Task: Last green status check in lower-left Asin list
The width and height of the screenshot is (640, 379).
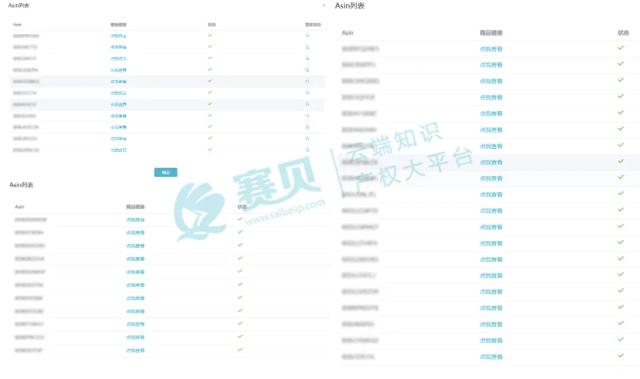Action: coord(240,349)
